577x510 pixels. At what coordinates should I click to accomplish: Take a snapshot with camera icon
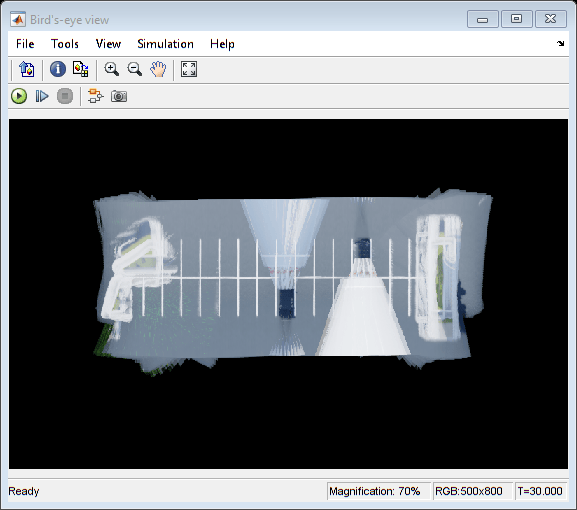[x=119, y=96]
